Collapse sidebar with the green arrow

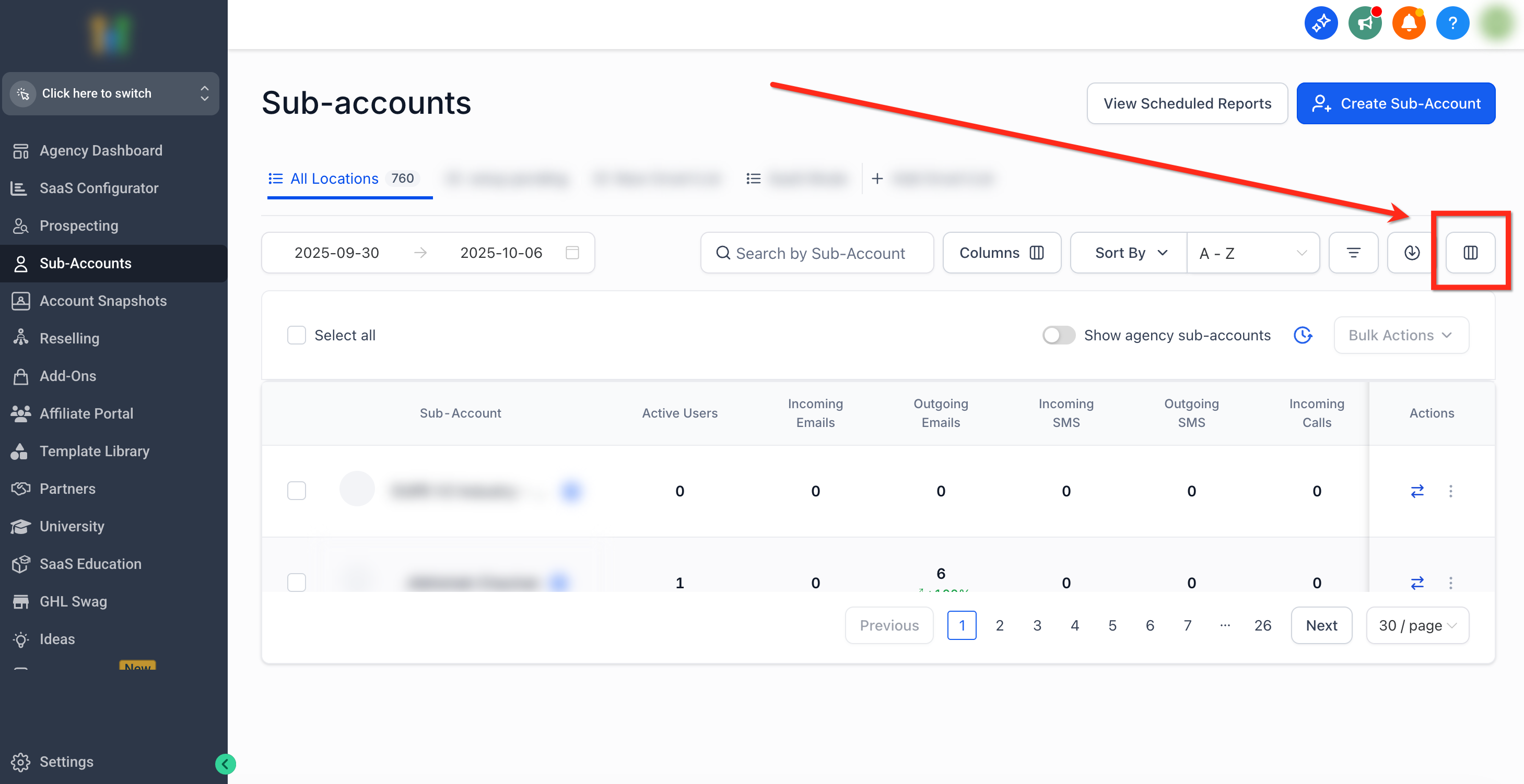[x=225, y=764]
